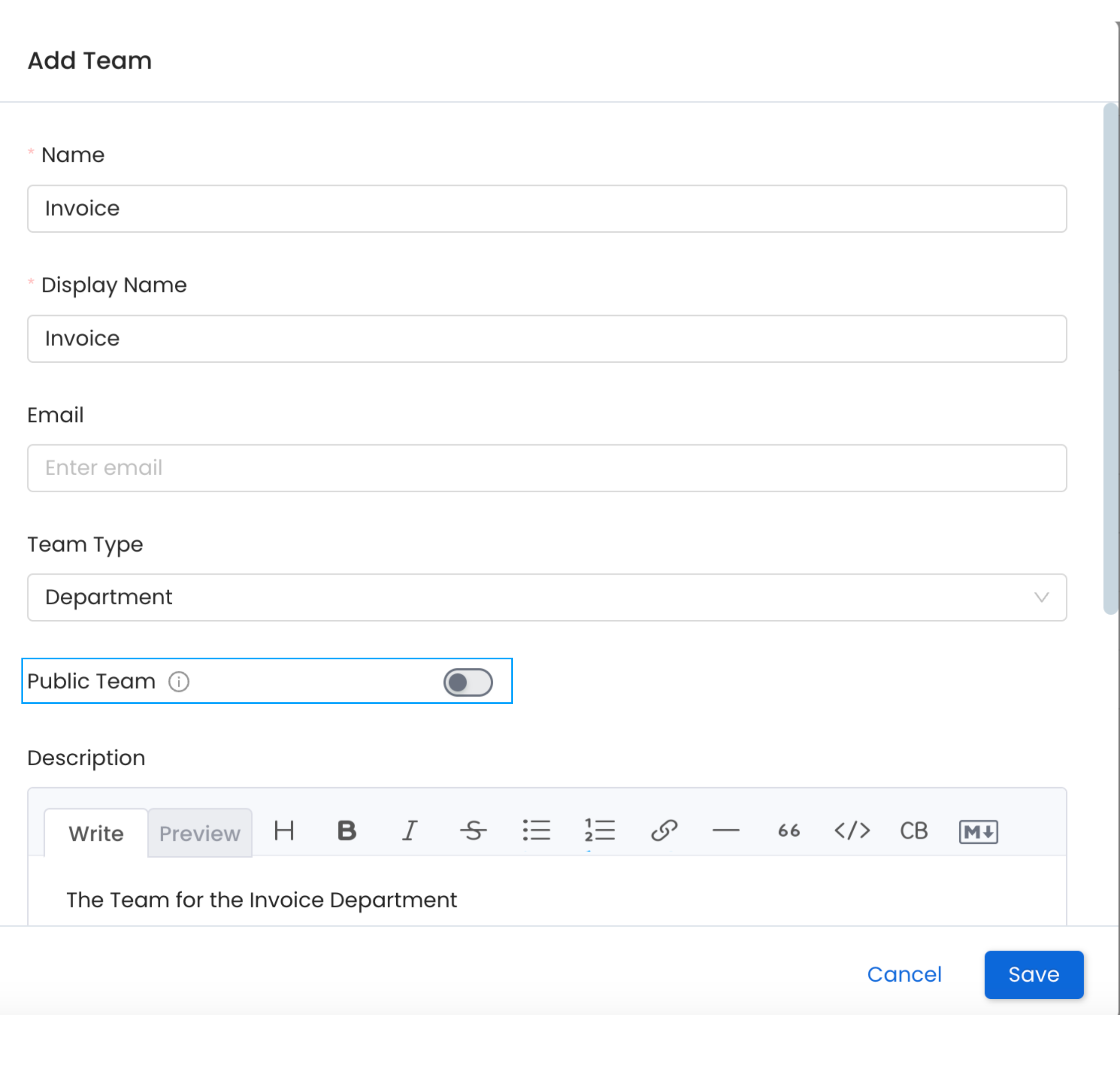Insert blockquote using quote icon
This screenshot has width=1120, height=1075.
[x=789, y=830]
